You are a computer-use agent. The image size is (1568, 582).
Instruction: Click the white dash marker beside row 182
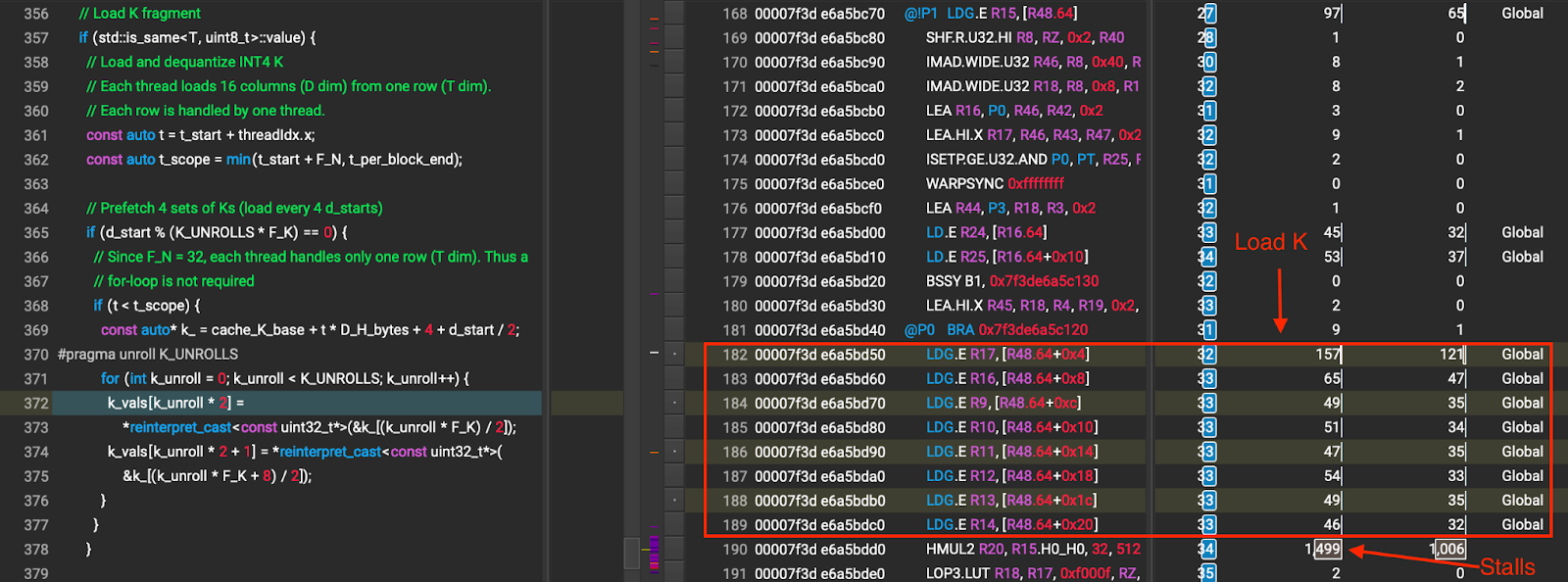click(654, 353)
